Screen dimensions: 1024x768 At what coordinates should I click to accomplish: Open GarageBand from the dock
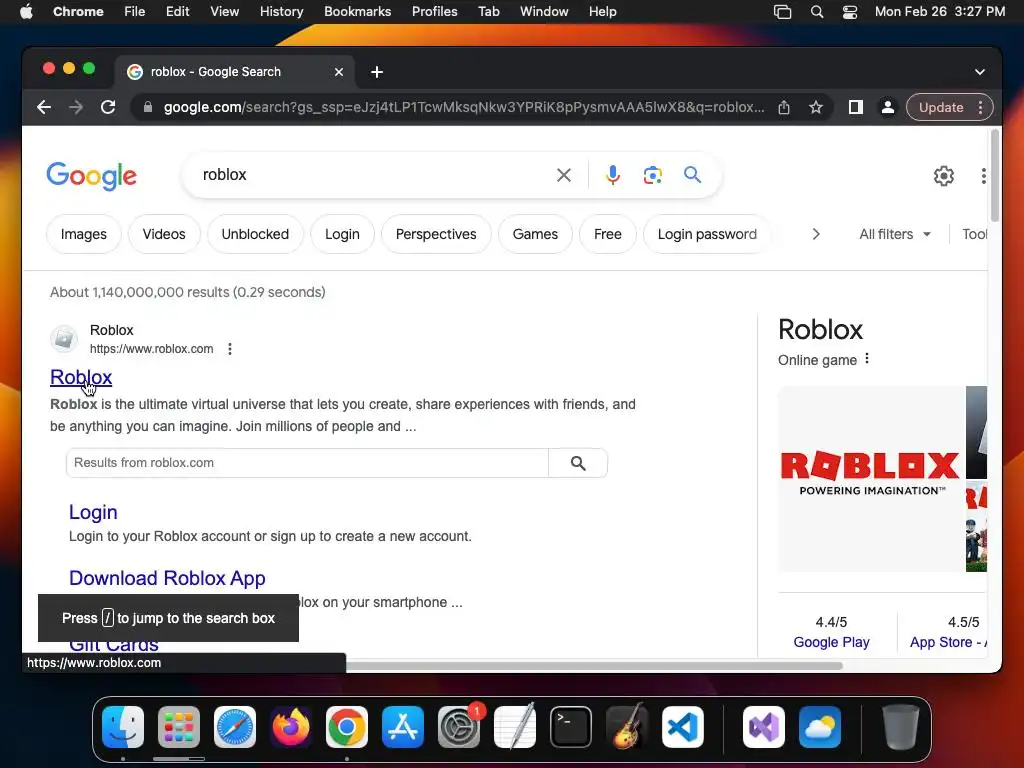tap(627, 726)
